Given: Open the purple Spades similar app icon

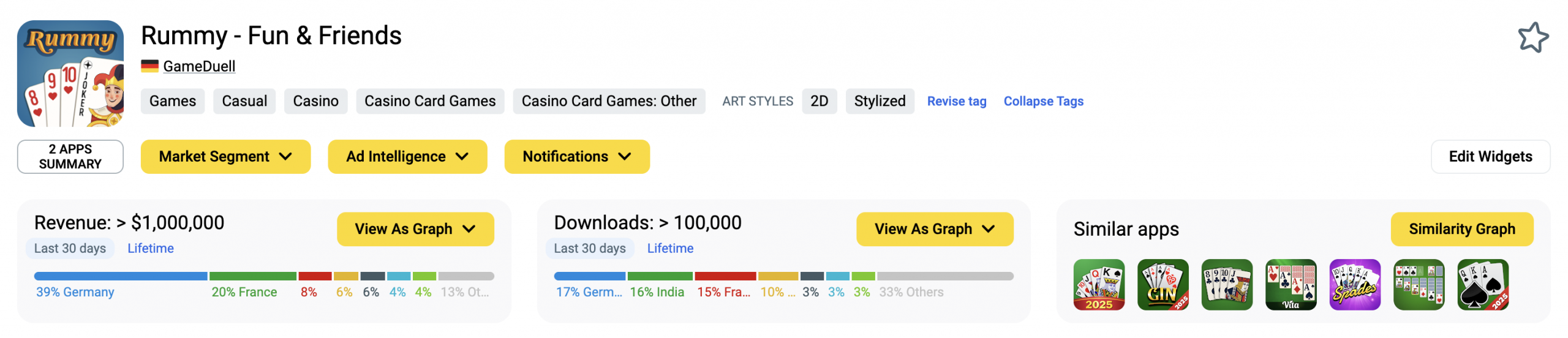Looking at the screenshot, I should pos(1354,285).
